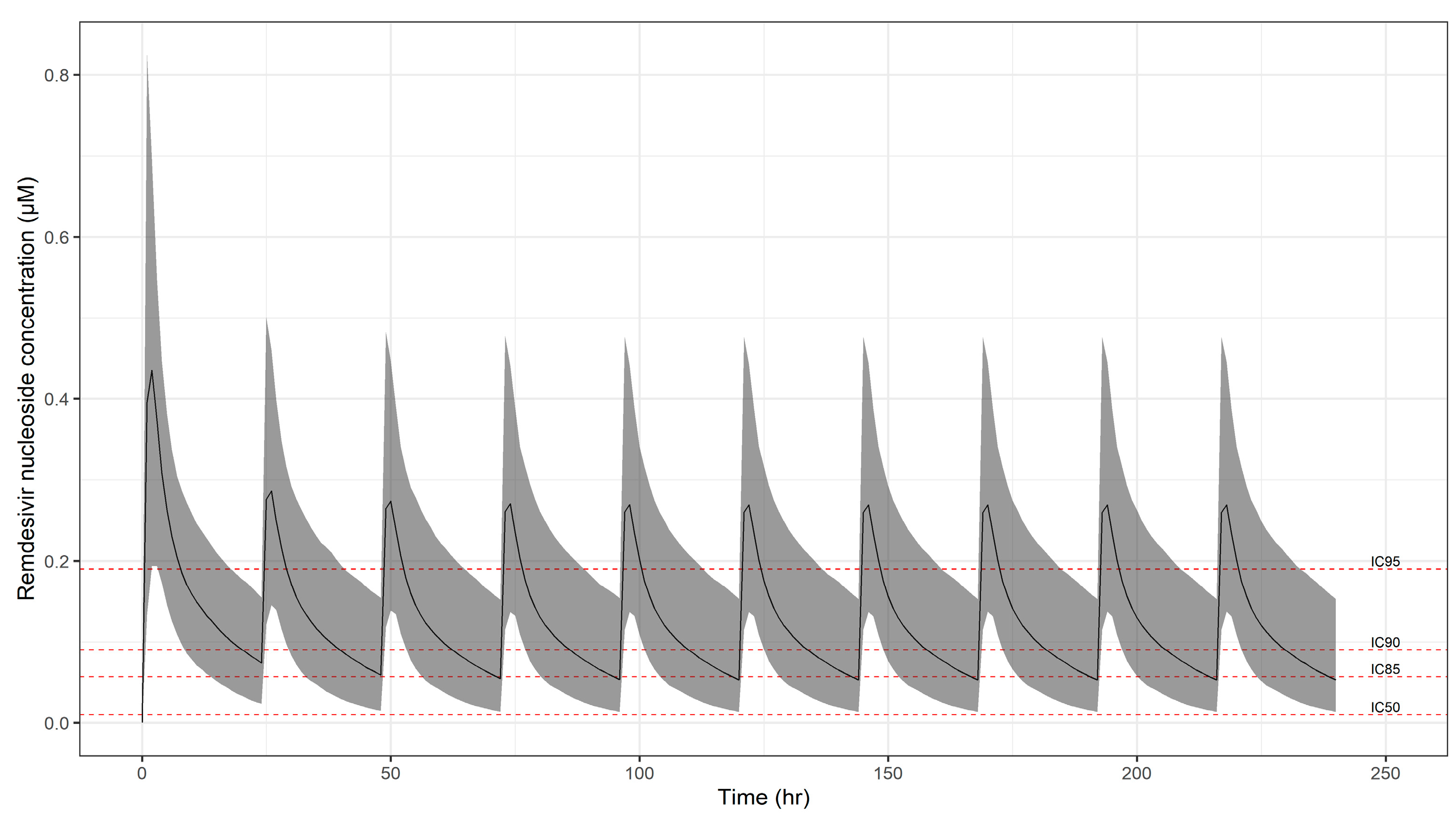Screen dimensions: 1456x821
Task: Click the x-axis tick label 100
Action: [x=639, y=773]
